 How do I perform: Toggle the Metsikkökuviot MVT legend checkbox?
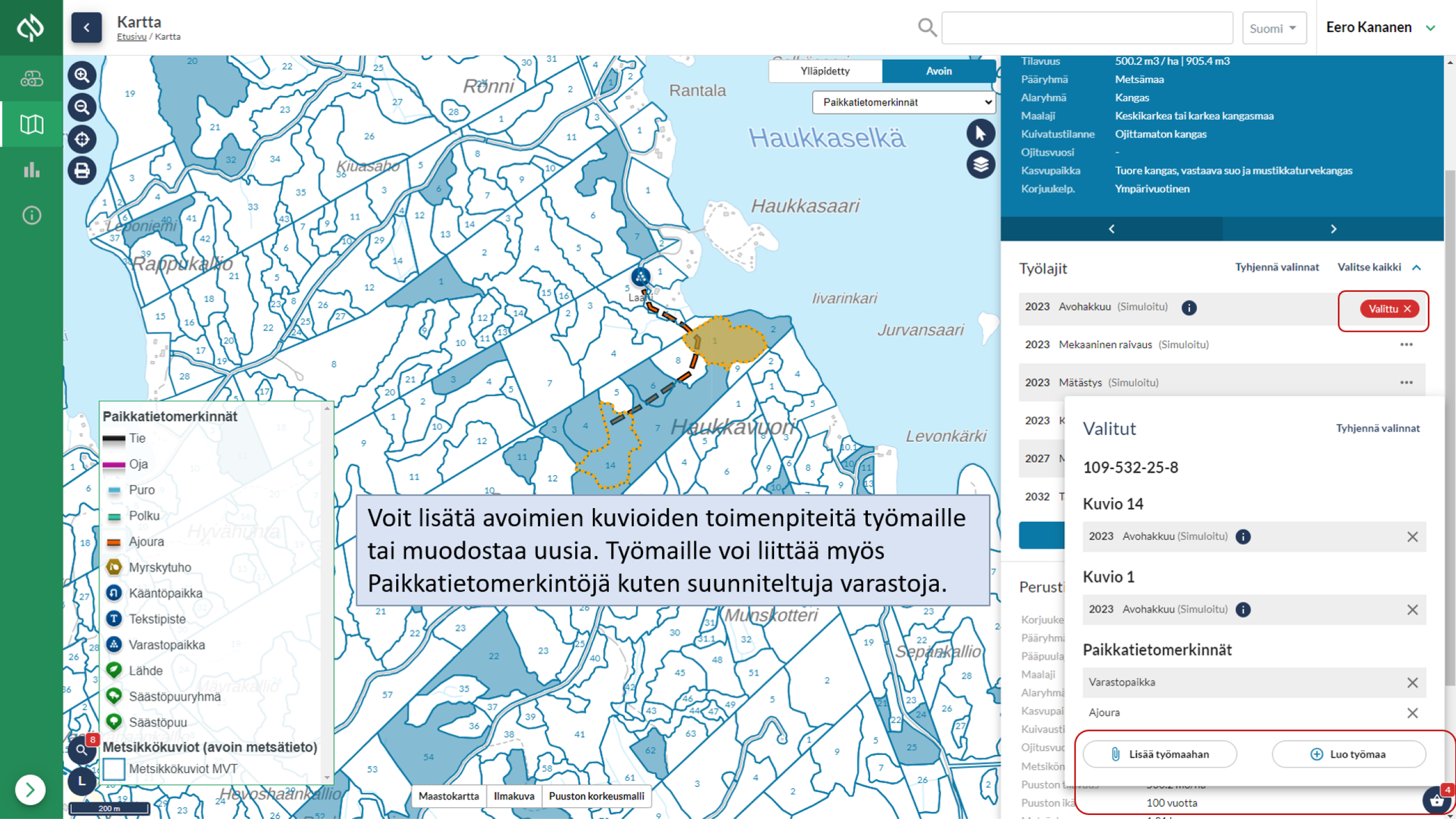tap(114, 769)
